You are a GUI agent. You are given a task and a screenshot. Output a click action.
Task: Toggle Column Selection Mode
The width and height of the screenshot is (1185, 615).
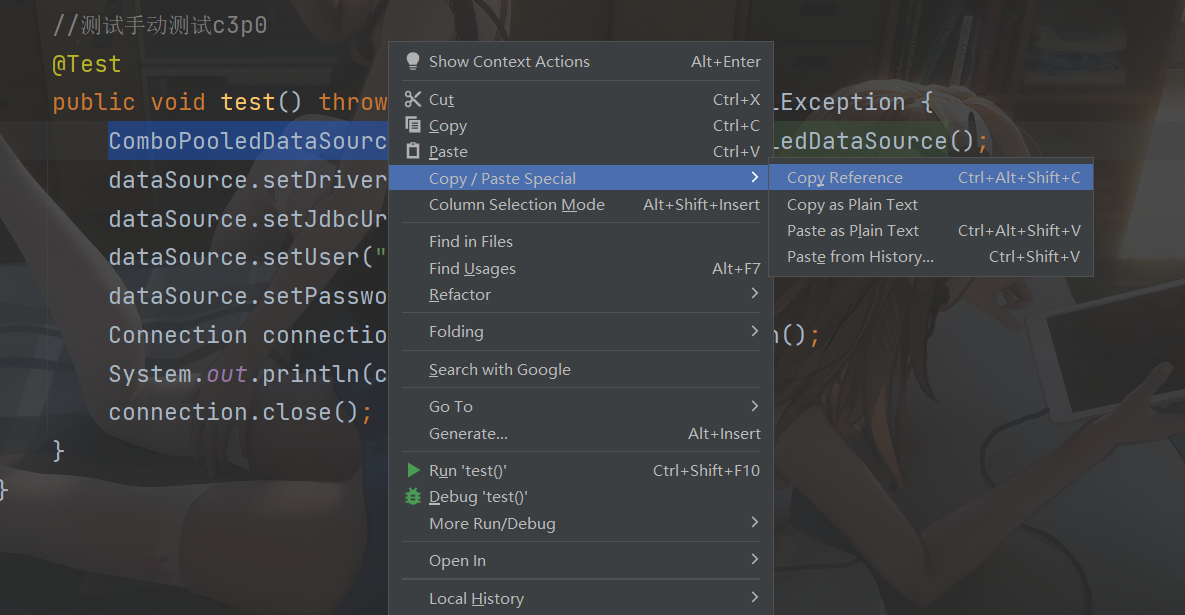pos(516,204)
